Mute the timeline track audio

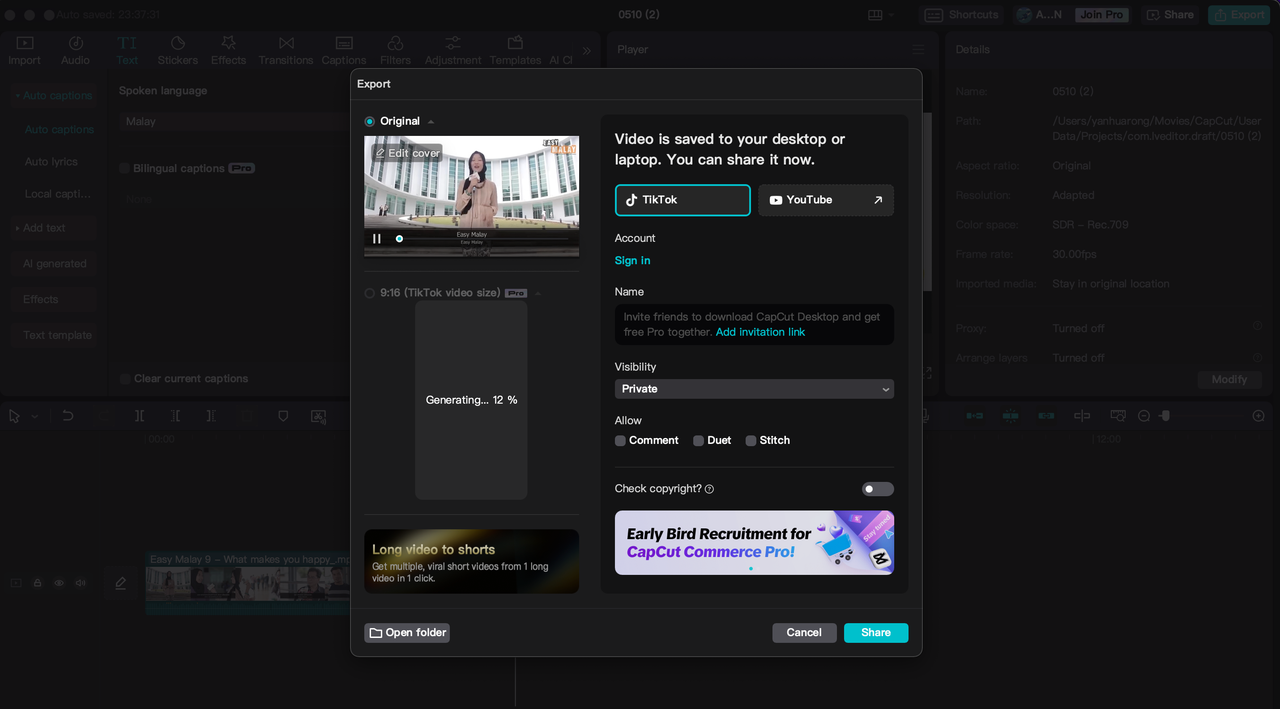pos(81,583)
